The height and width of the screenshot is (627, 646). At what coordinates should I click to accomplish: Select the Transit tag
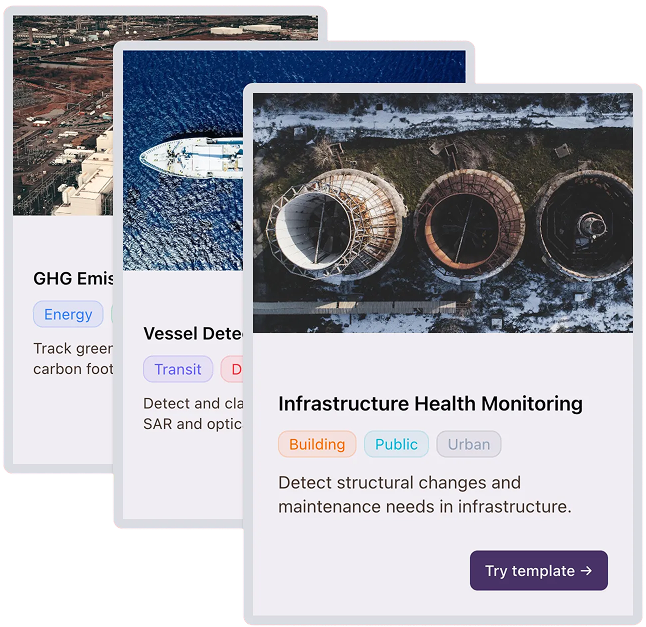[x=178, y=369]
